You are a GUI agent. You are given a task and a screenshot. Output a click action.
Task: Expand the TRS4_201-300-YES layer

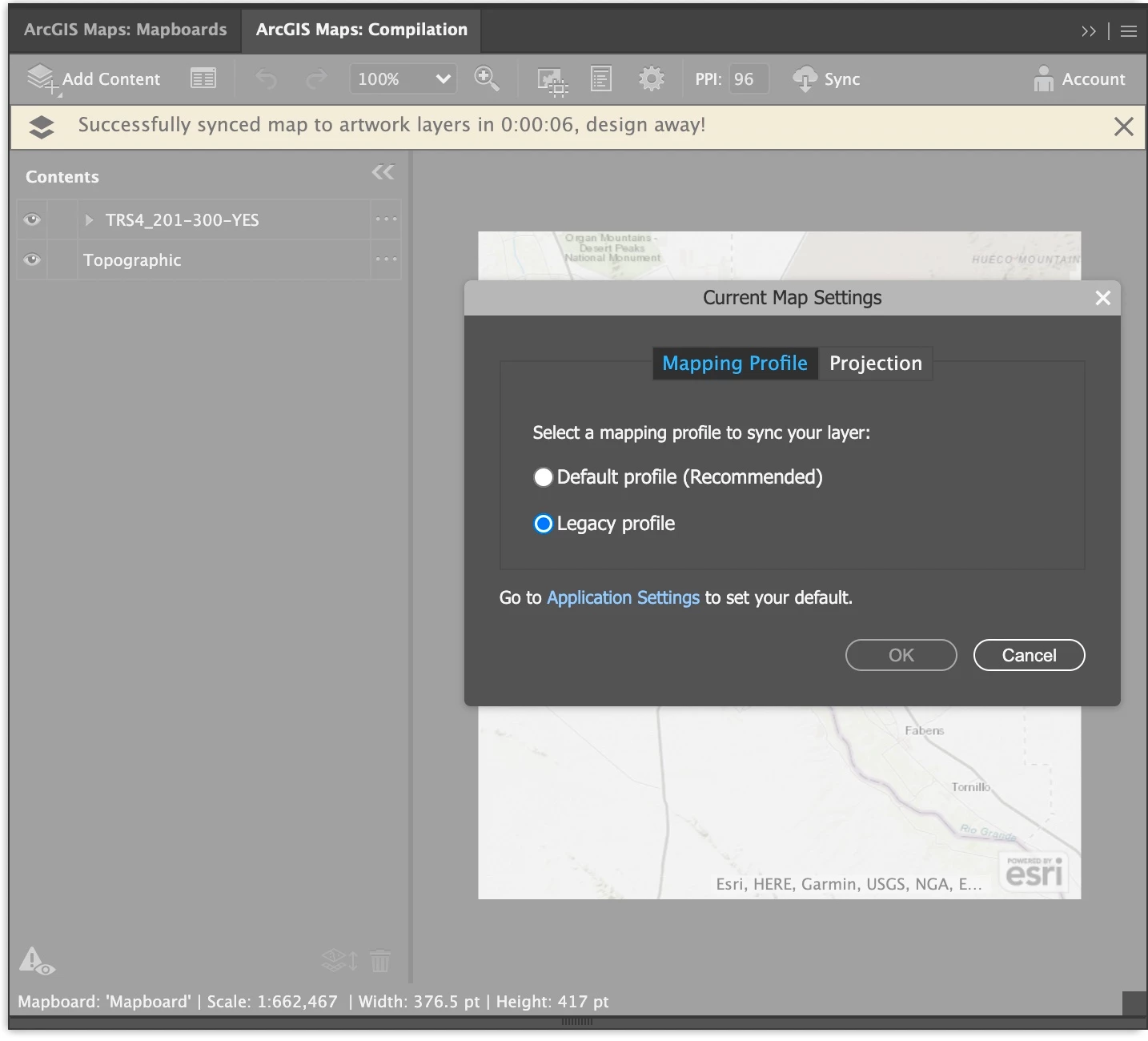point(89,219)
